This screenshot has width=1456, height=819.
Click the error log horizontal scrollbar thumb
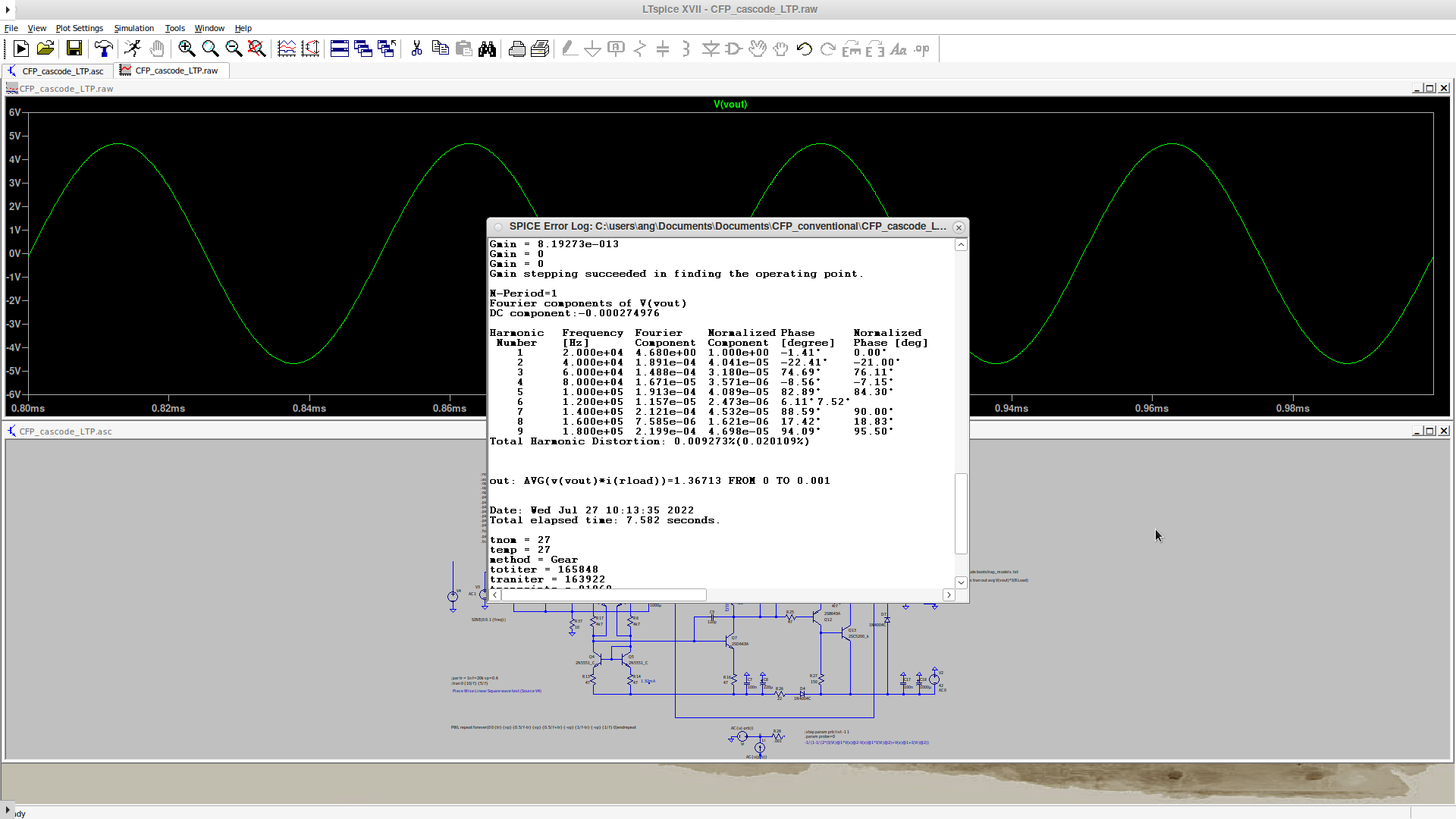point(604,595)
